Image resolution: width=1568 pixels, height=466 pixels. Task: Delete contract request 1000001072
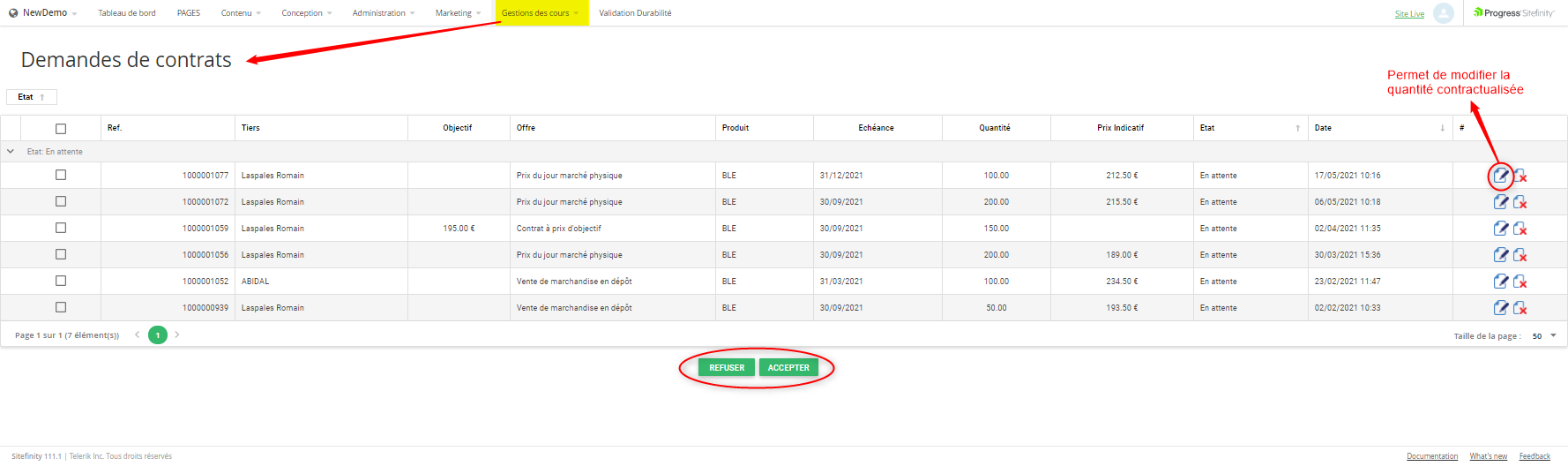tap(1520, 202)
